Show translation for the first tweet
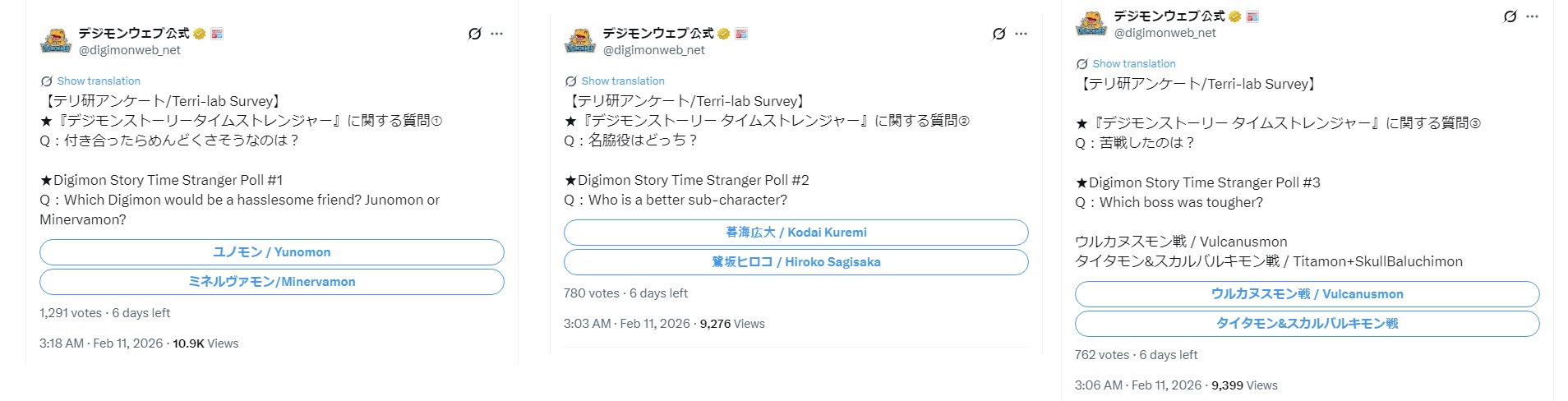 coord(99,81)
